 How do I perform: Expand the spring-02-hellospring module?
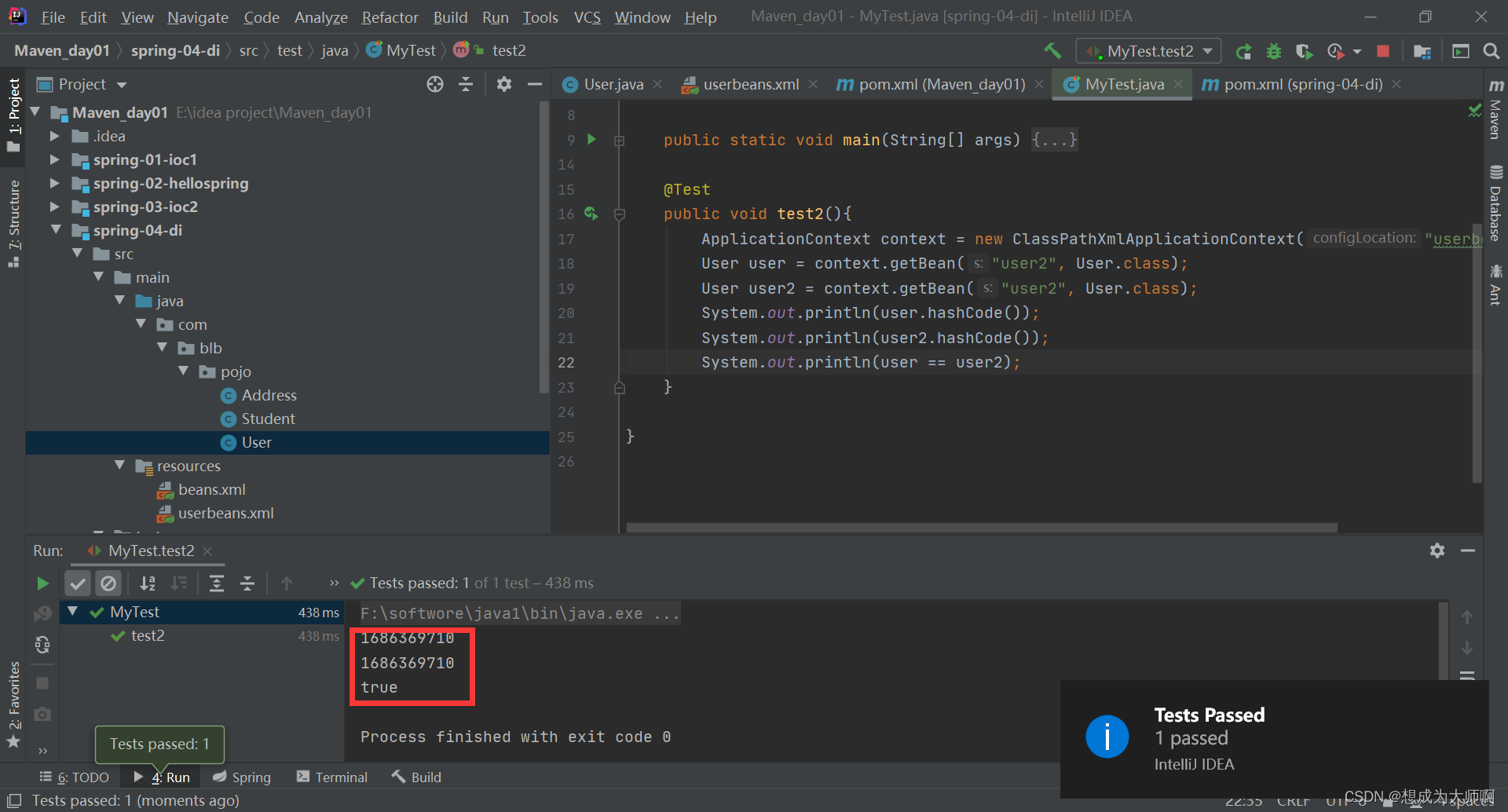click(54, 183)
